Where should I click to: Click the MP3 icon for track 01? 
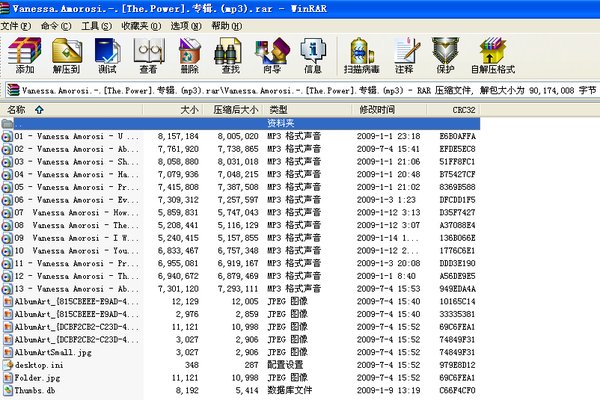tap(7, 137)
